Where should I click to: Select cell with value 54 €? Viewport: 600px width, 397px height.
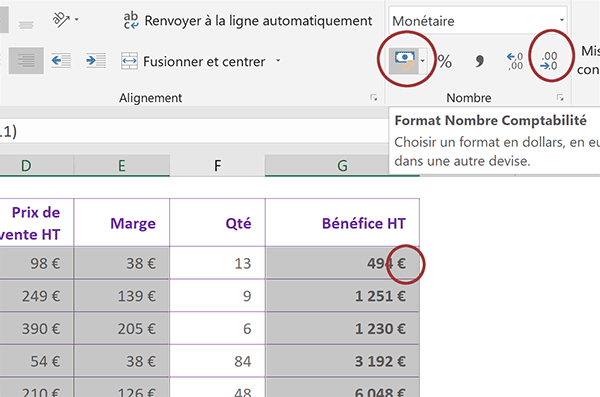pos(36,361)
